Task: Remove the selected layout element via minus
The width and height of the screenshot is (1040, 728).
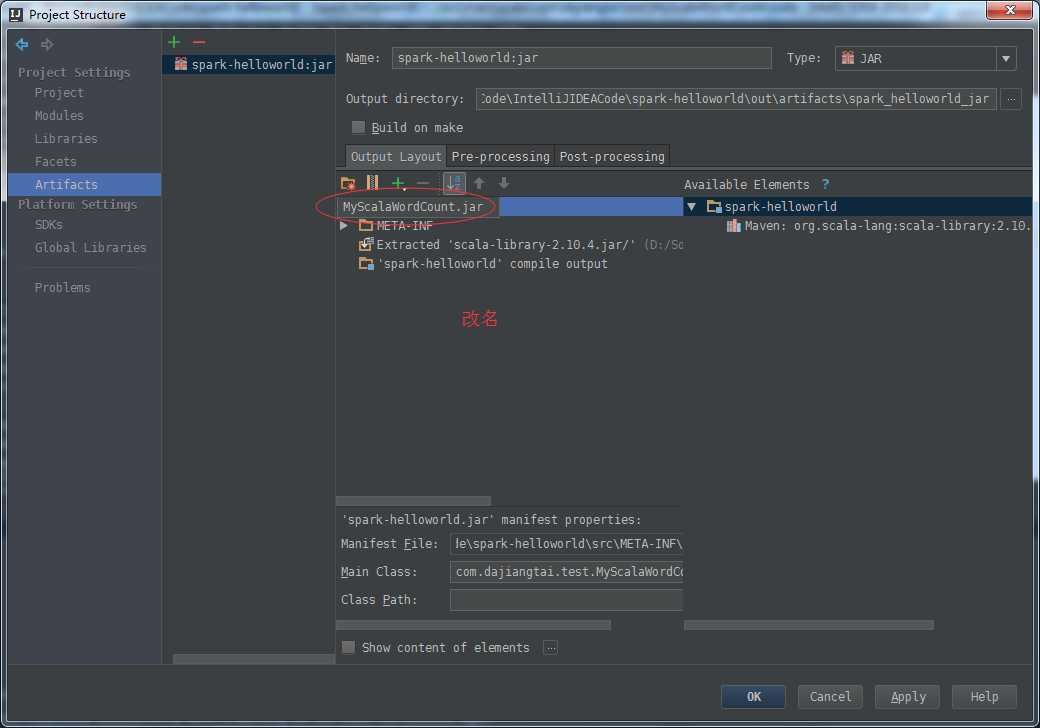Action: coord(422,183)
